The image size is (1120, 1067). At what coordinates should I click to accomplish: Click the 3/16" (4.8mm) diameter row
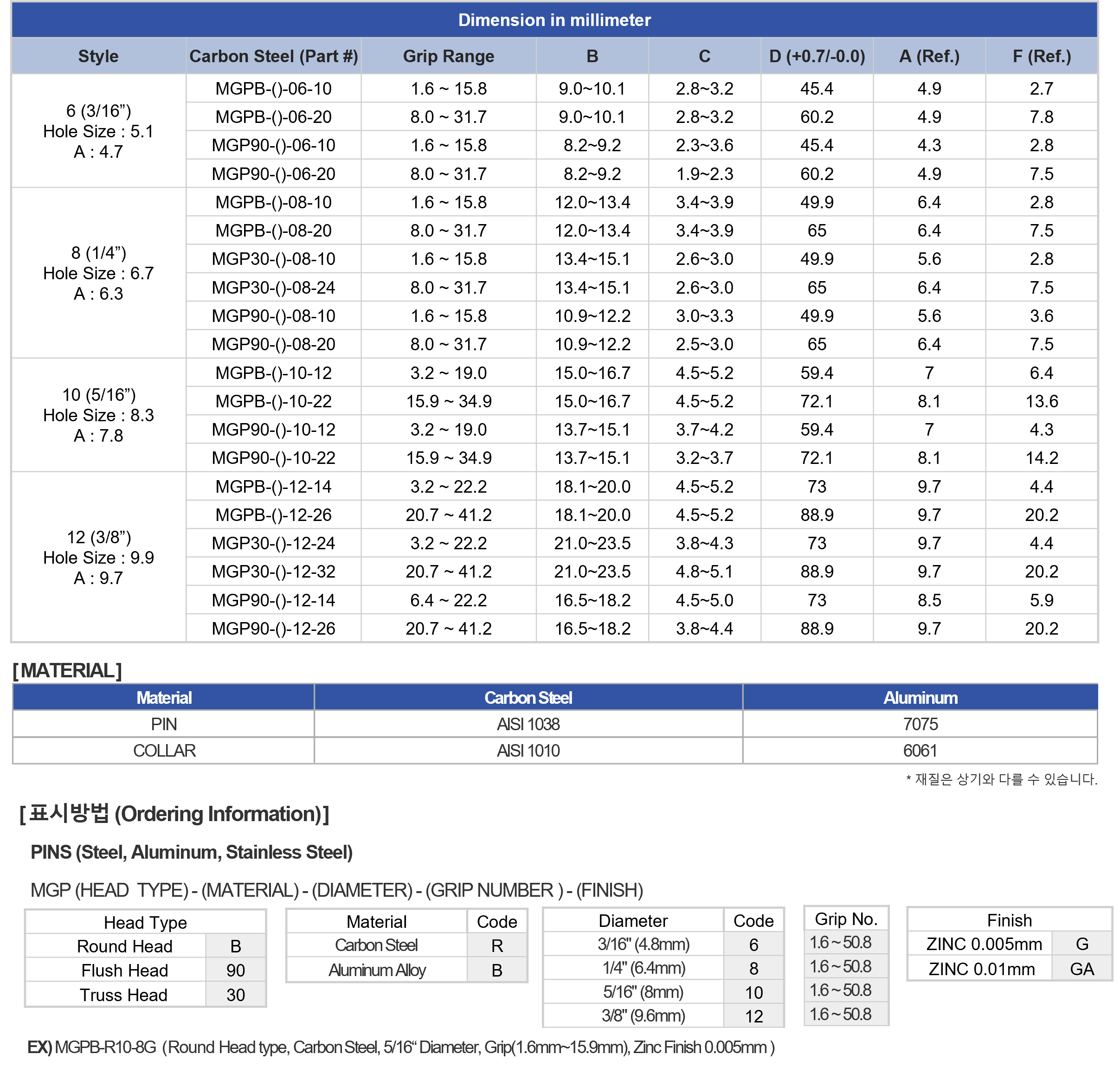point(663,945)
